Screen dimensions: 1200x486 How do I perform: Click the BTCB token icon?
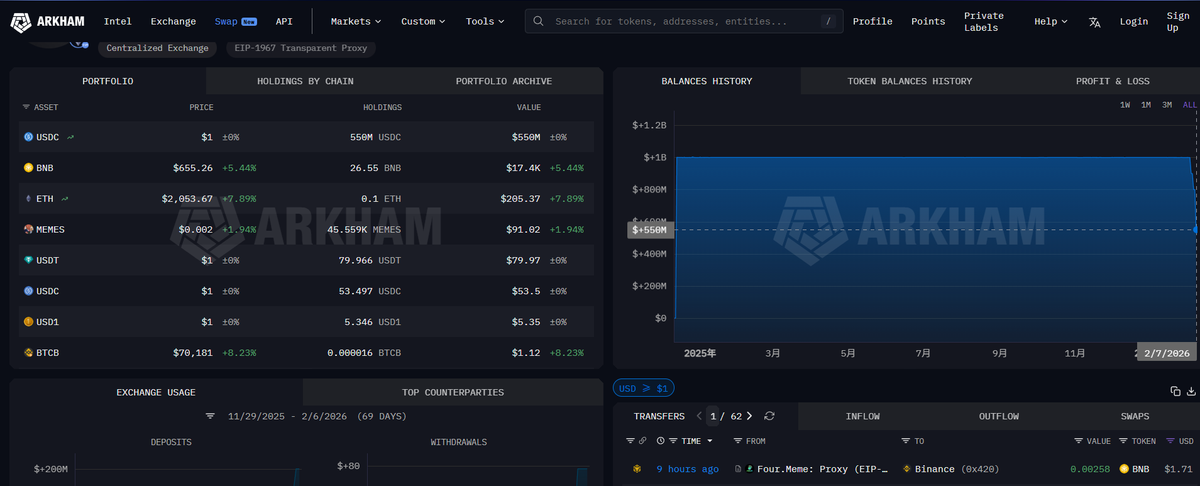click(x=28, y=353)
